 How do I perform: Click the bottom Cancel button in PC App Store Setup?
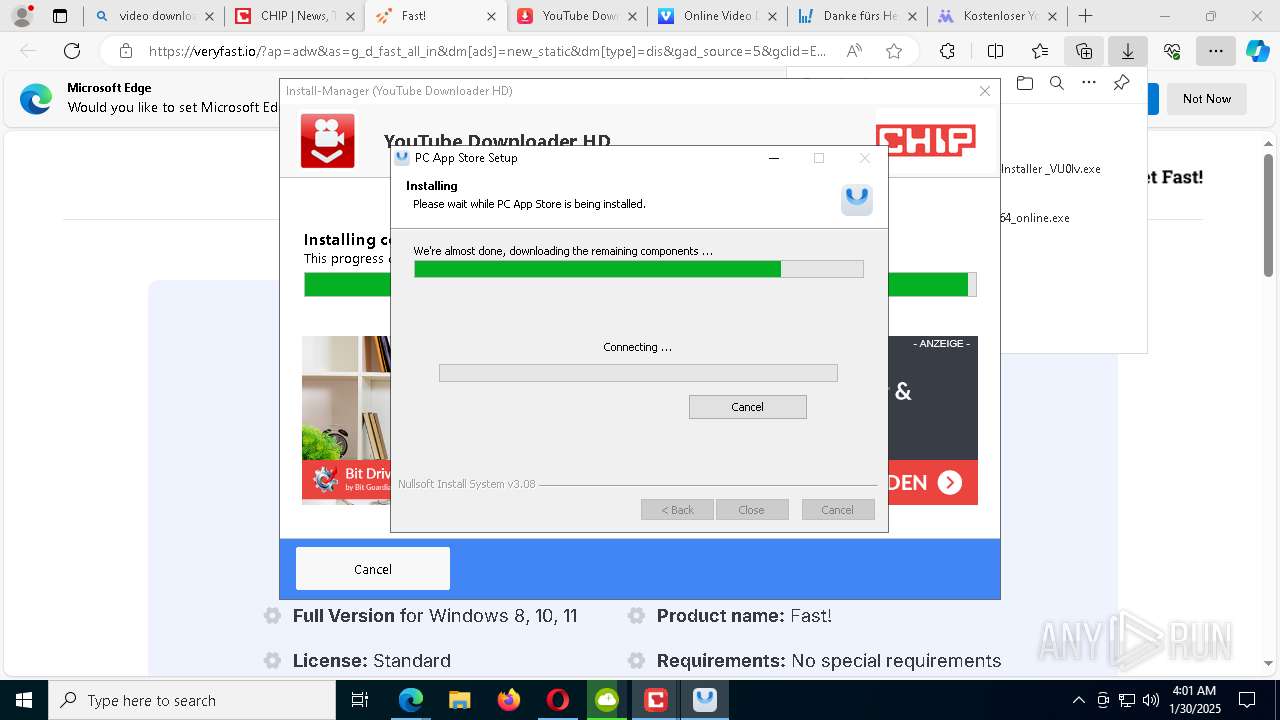click(x=838, y=510)
